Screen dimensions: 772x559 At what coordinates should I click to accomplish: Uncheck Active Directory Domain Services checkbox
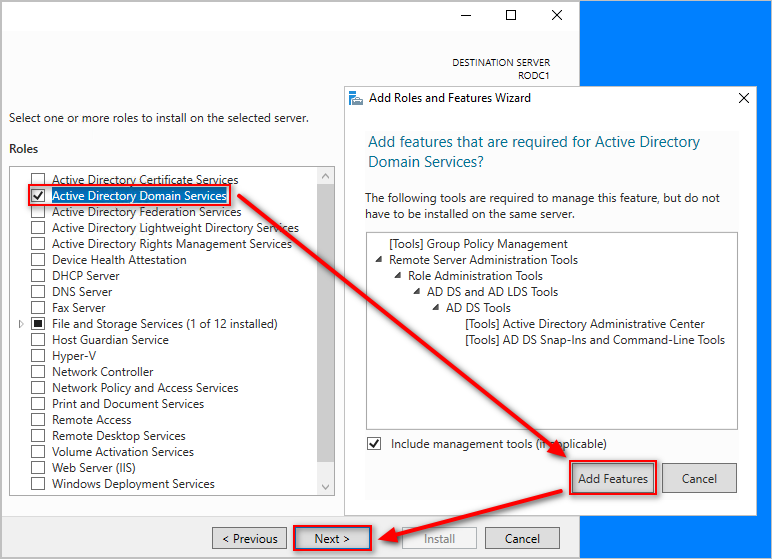38,196
